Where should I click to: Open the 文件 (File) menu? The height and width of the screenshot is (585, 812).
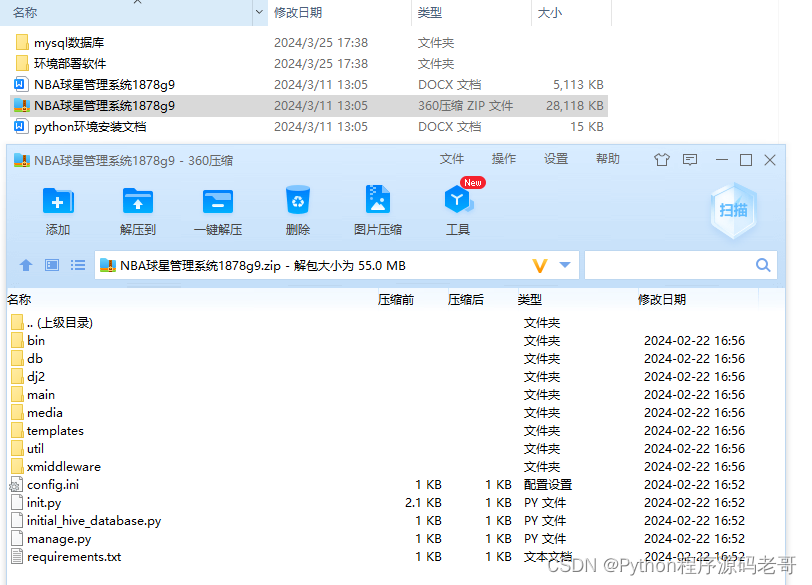[452, 157]
